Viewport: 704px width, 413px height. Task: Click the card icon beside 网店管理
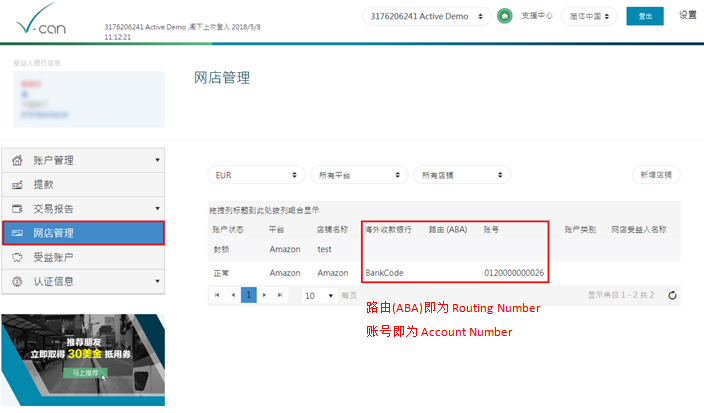click(x=17, y=233)
